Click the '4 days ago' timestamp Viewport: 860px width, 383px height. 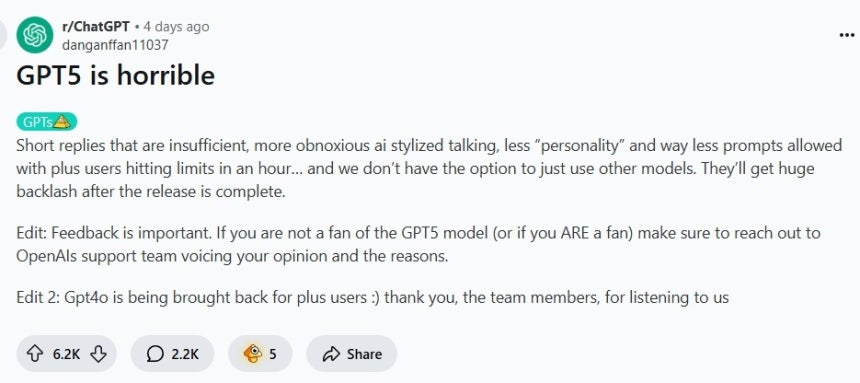pyautogui.click(x=176, y=26)
